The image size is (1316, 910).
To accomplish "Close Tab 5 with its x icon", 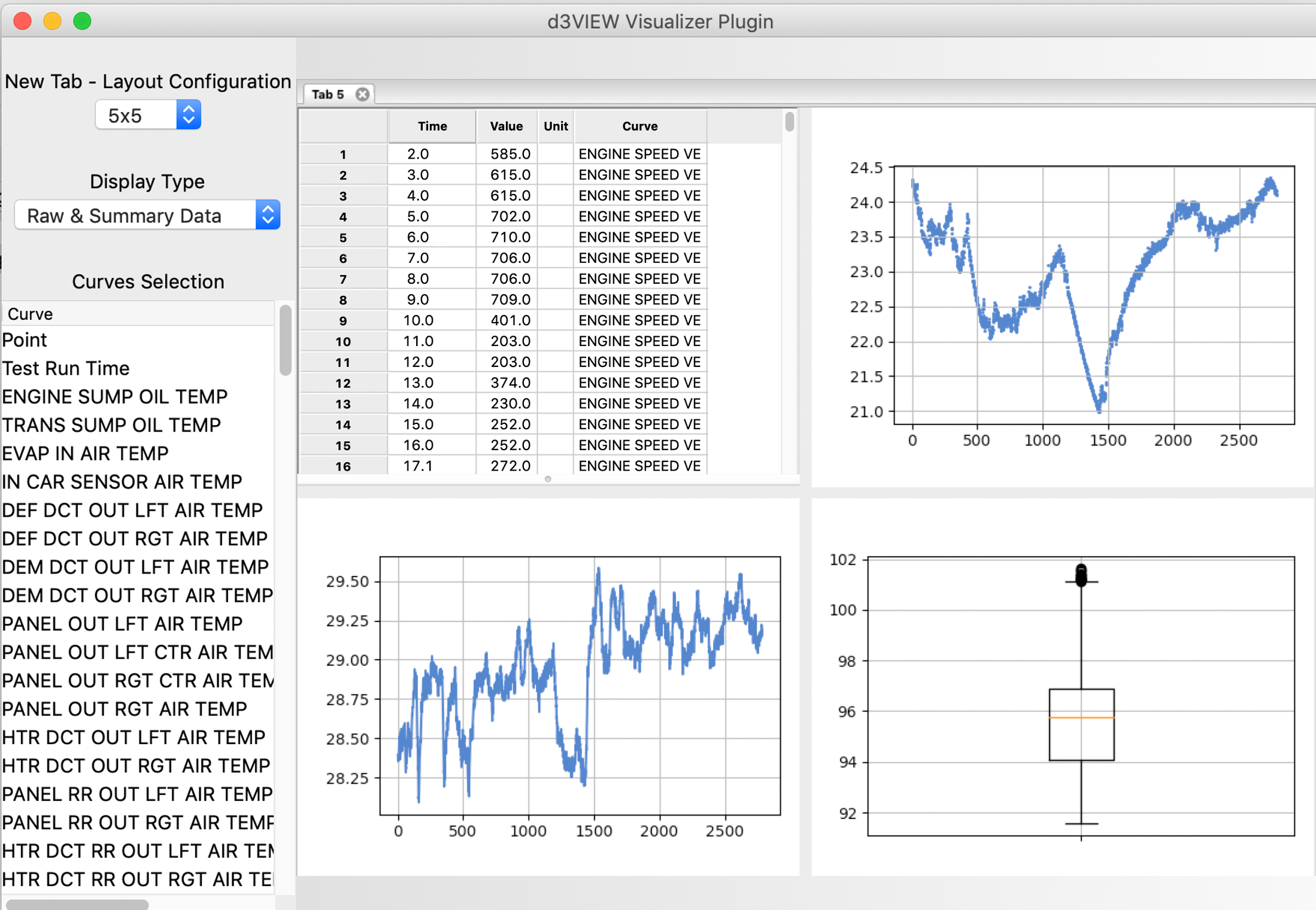I will (x=362, y=94).
